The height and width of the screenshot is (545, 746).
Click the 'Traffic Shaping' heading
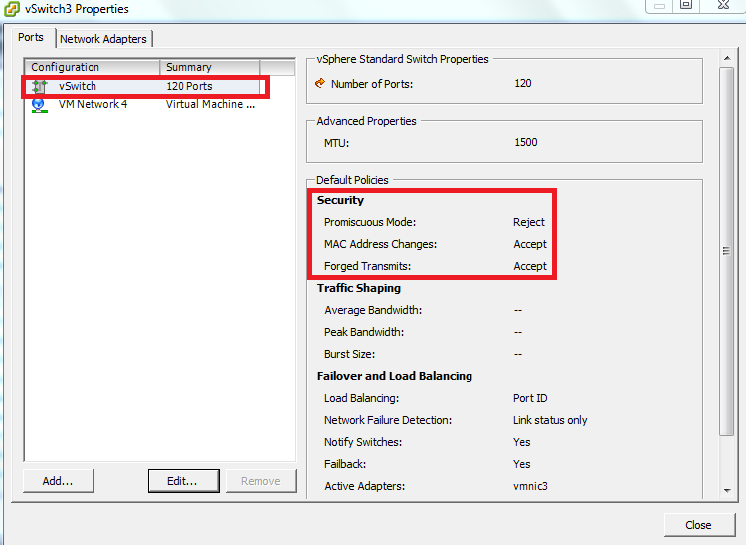(359, 288)
